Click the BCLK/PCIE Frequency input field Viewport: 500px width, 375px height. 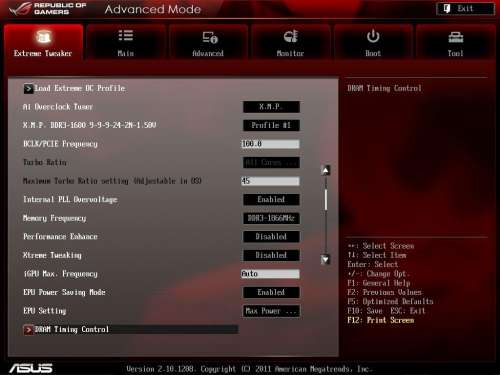270,144
